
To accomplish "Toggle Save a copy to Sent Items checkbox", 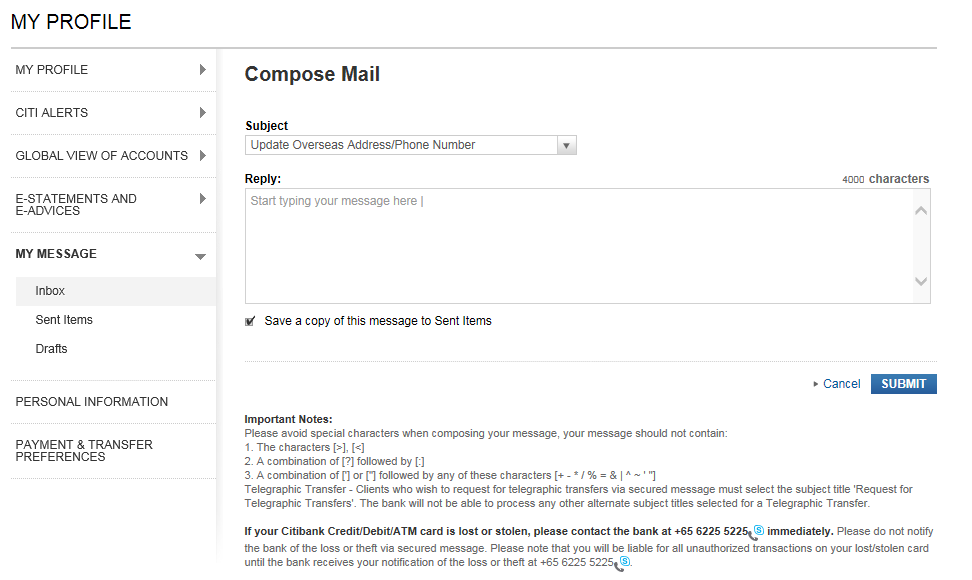I will point(250,322).
